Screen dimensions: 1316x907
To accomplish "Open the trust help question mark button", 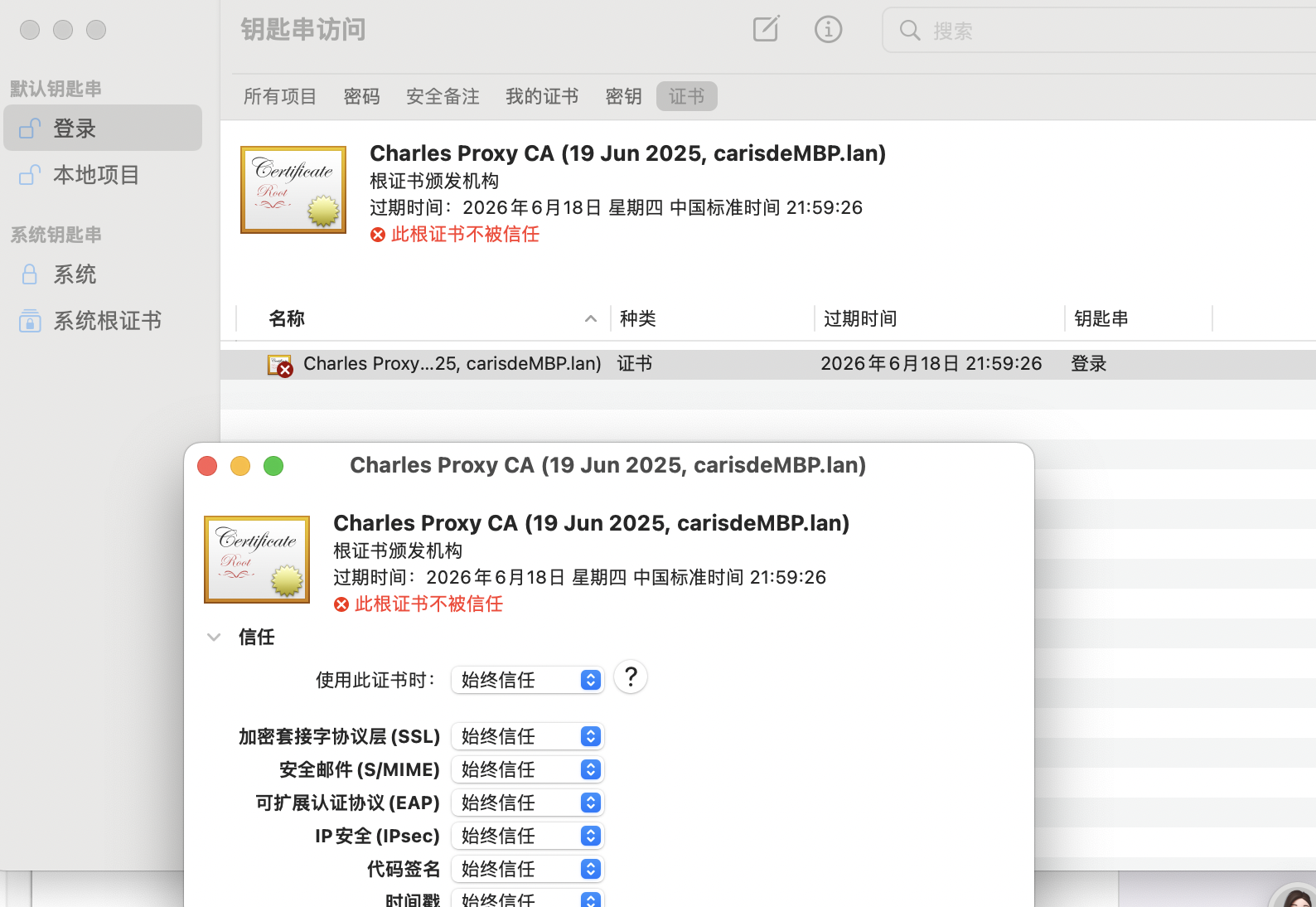I will (631, 677).
